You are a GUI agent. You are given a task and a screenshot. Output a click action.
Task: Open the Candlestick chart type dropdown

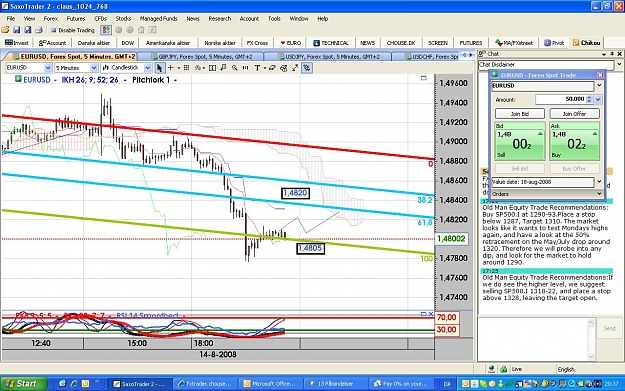coord(148,68)
